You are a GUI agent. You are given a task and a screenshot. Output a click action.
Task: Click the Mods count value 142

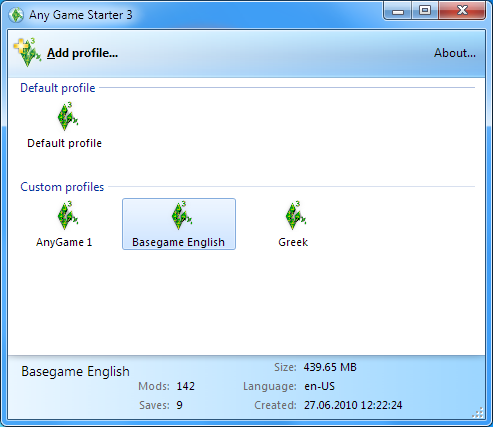point(186,386)
